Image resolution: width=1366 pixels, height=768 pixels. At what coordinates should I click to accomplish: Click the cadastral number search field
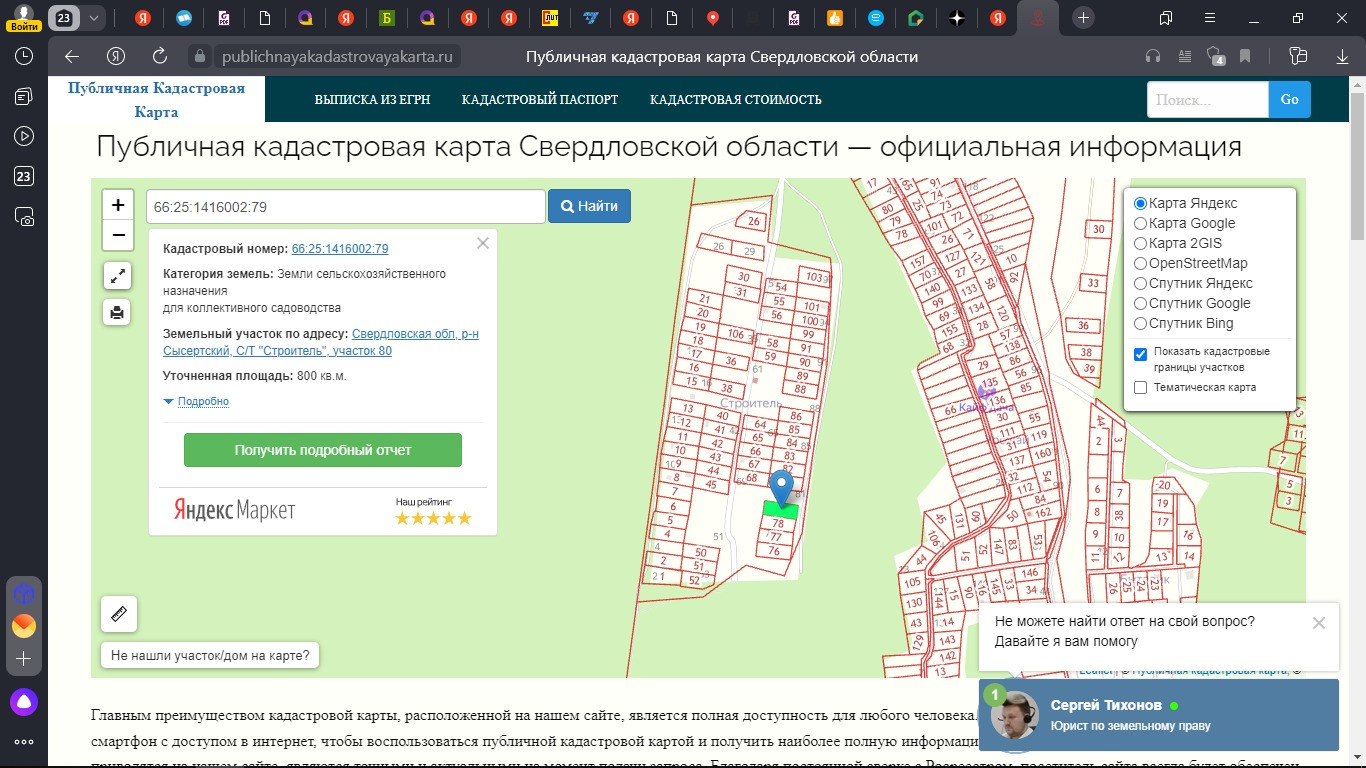coord(345,207)
